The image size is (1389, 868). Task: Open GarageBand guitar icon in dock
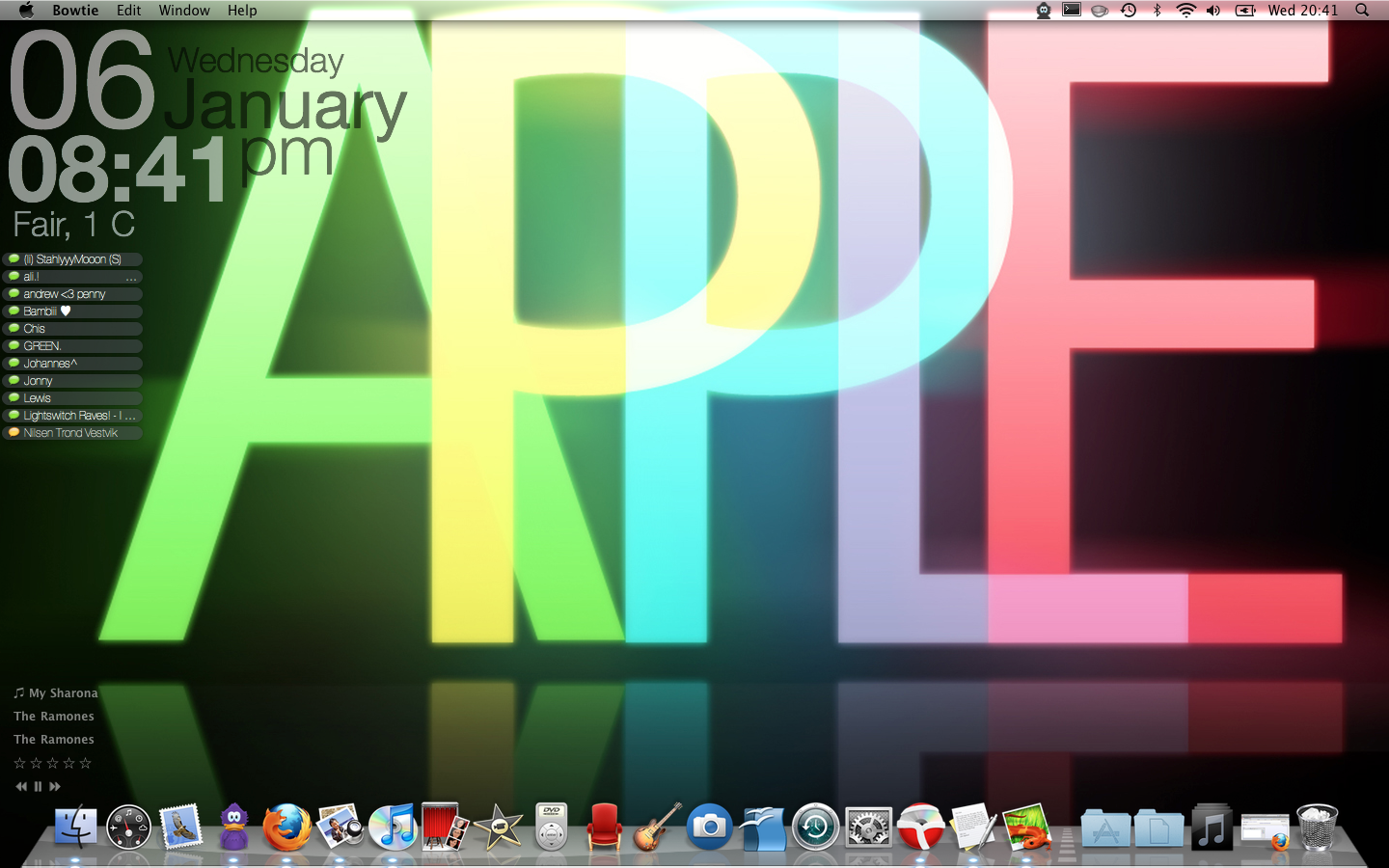click(657, 827)
